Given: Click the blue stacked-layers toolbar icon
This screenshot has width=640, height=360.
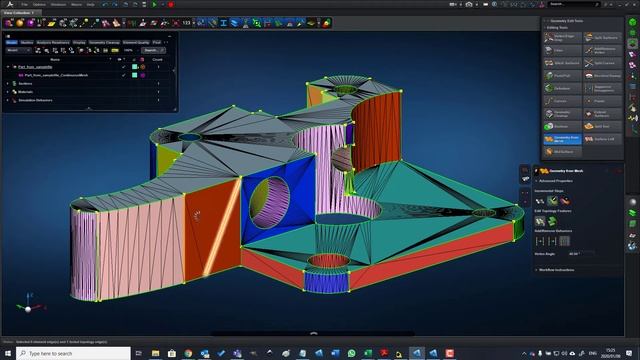Looking at the screenshot, I should click(x=234, y=23).
